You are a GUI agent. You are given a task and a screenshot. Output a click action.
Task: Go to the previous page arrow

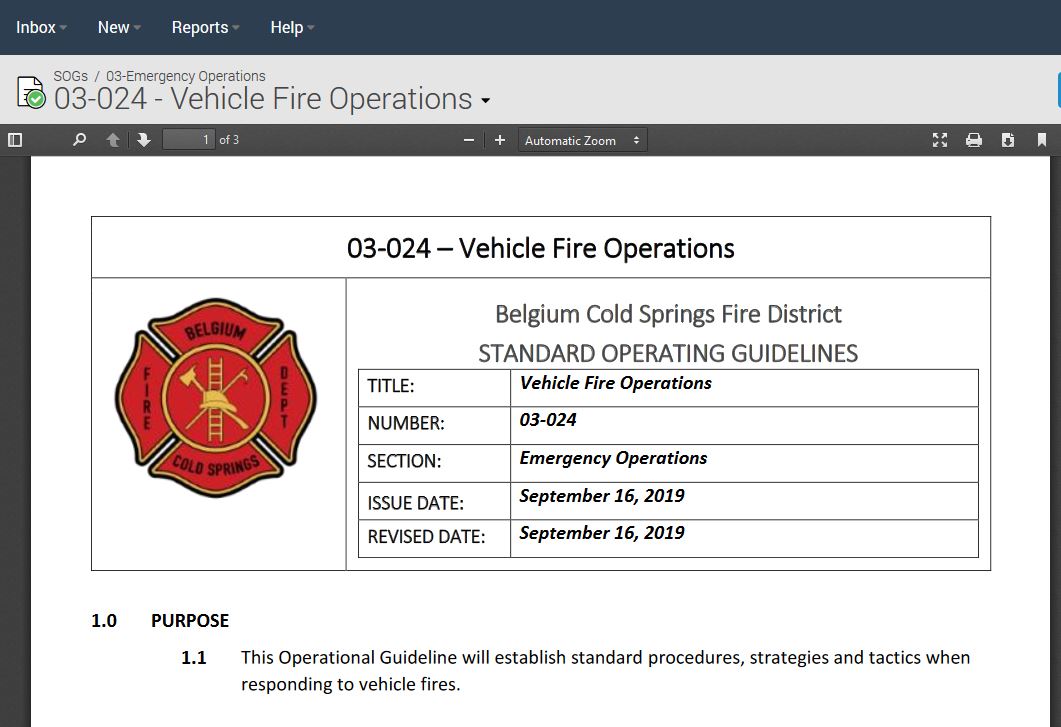[x=113, y=140]
